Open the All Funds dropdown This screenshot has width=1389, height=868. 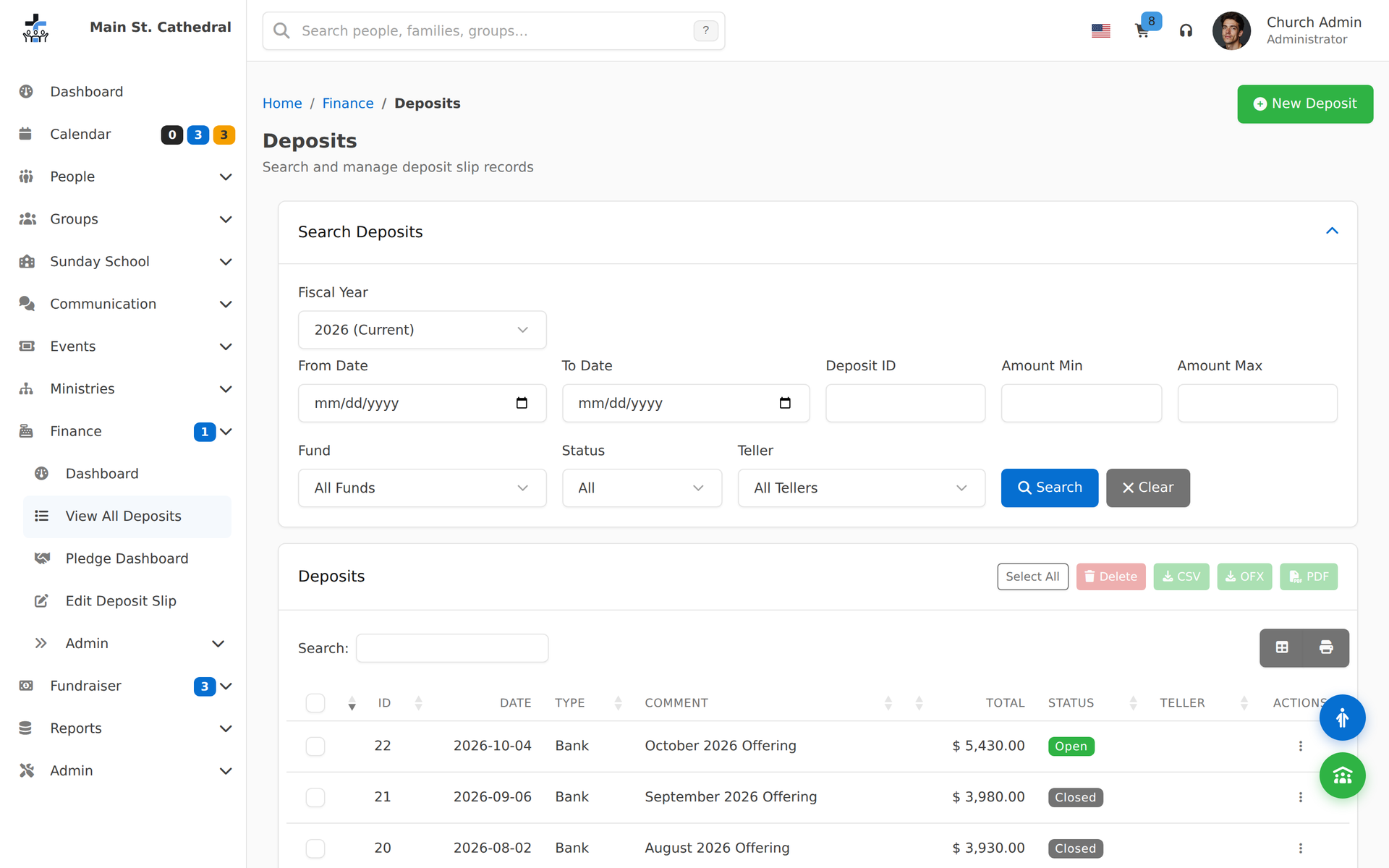422,488
